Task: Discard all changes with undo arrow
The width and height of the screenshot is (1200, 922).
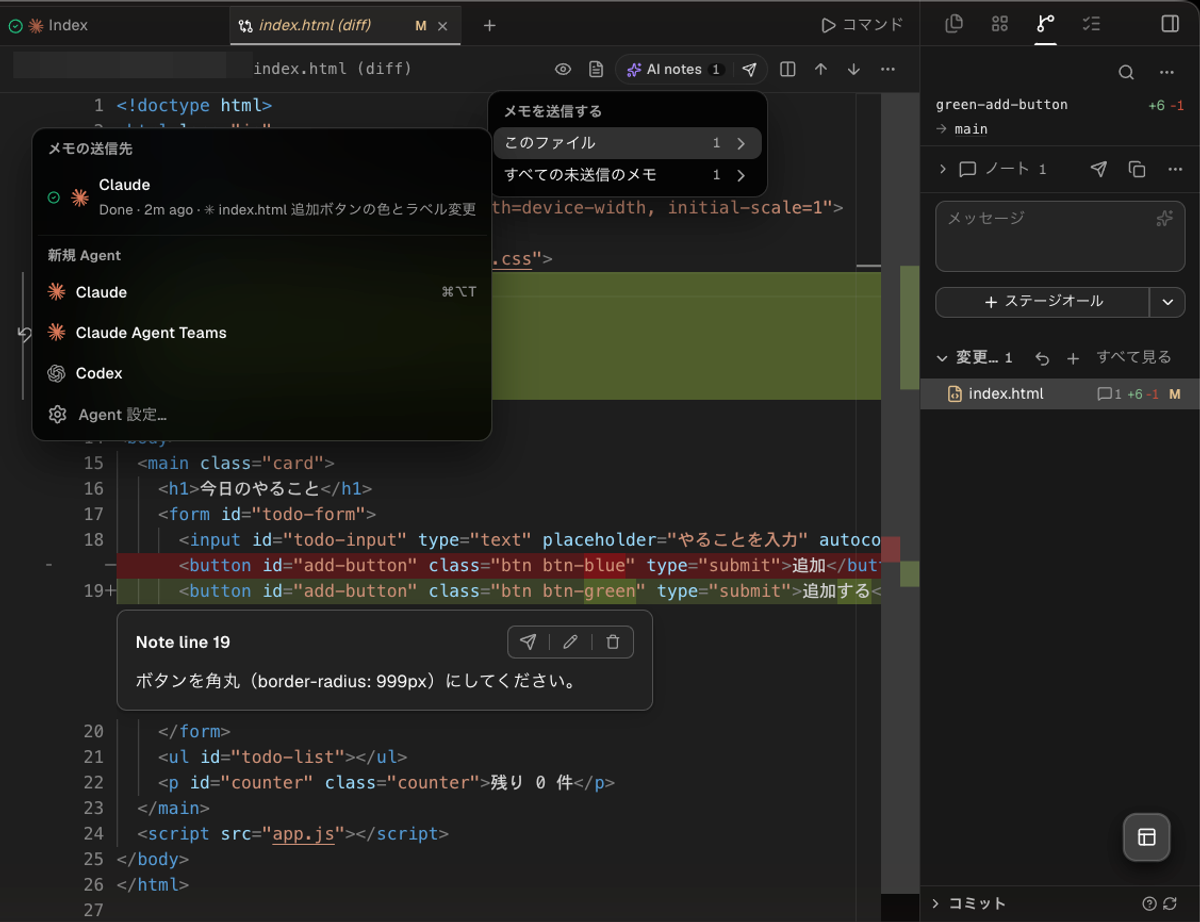Action: point(1042,358)
